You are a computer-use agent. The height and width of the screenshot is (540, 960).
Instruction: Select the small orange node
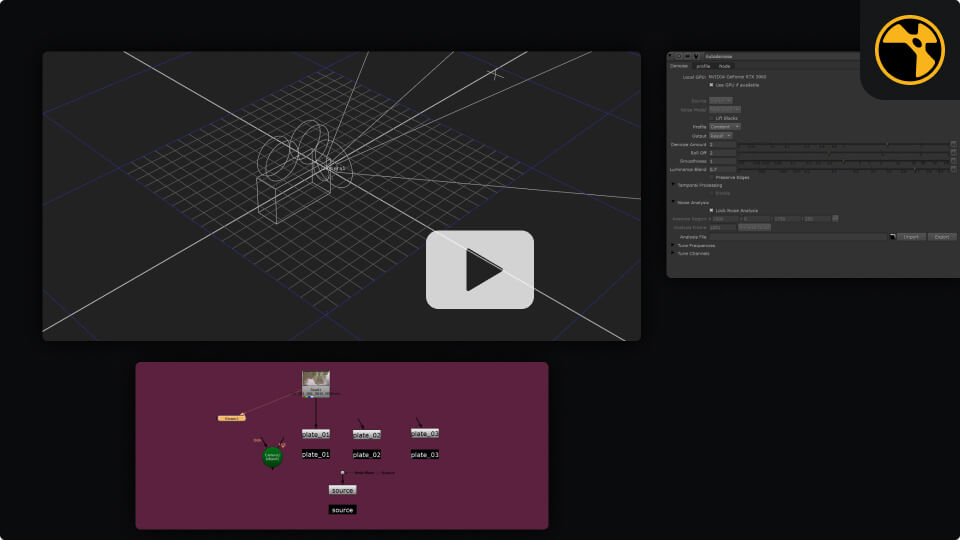(x=231, y=417)
